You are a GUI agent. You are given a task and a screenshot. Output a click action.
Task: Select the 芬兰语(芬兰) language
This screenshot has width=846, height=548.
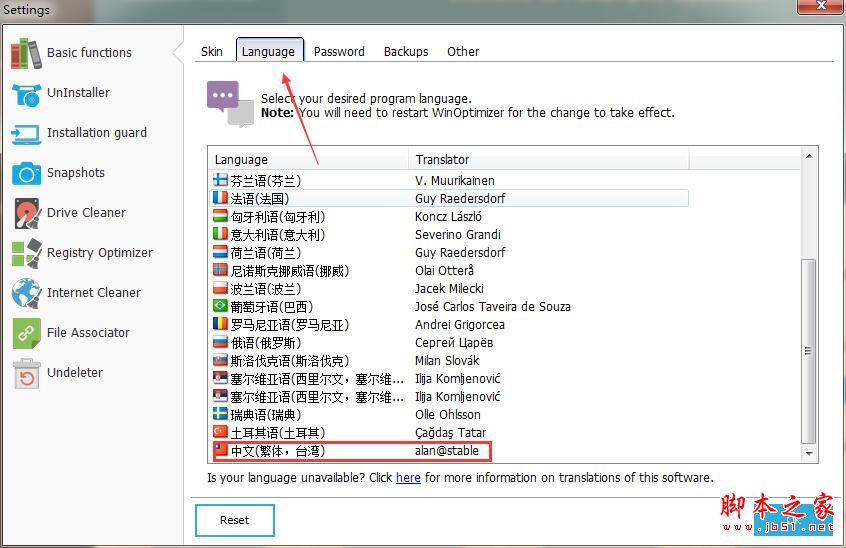pyautogui.click(x=265, y=181)
